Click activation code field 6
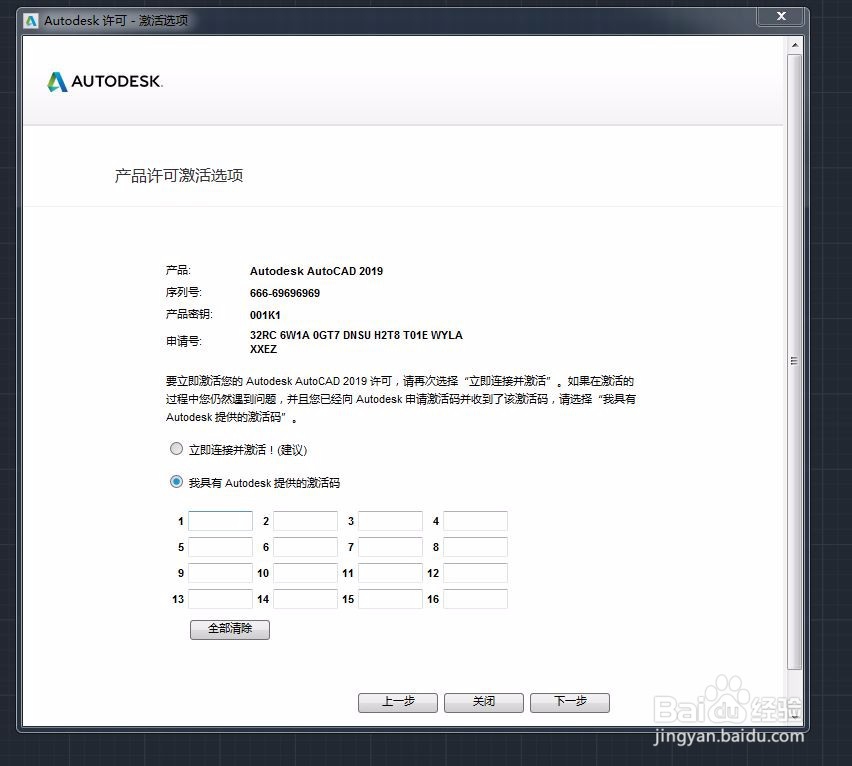Viewport: 852px width, 766px height. 305,547
